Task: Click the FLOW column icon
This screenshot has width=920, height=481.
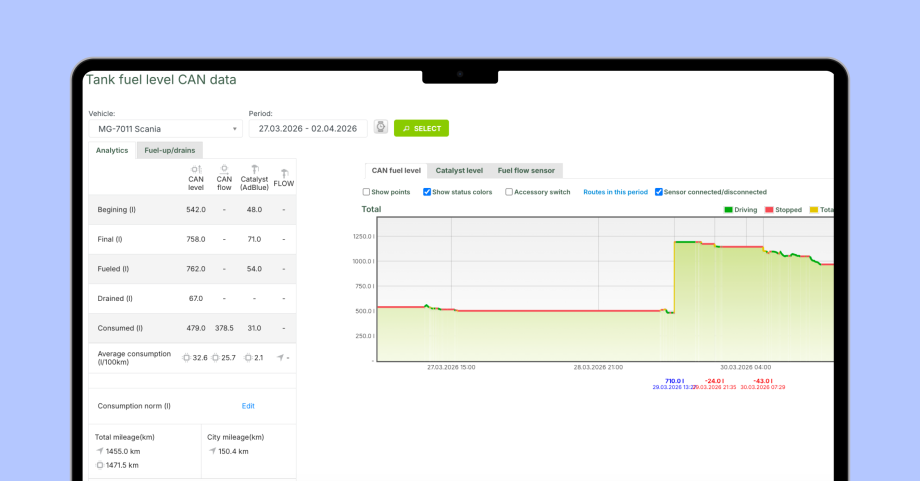Action: coord(284,172)
